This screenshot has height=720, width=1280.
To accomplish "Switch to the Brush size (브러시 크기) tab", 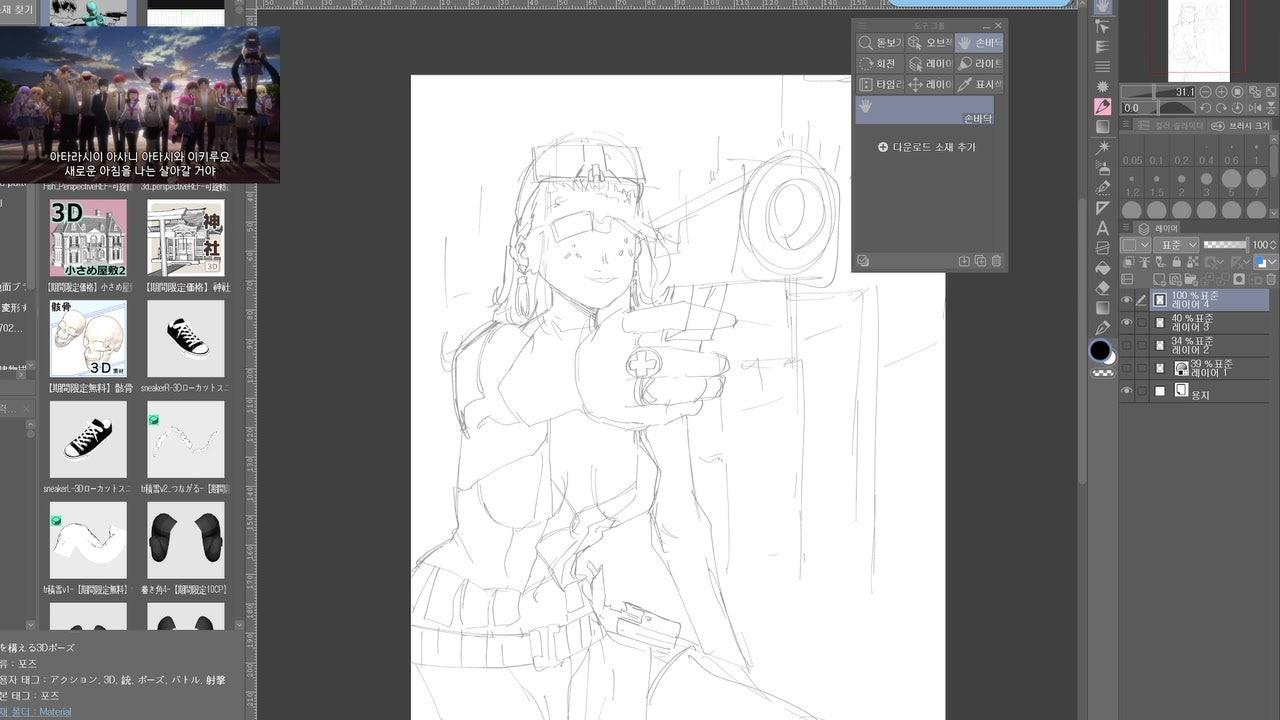I will [x=1242, y=126].
